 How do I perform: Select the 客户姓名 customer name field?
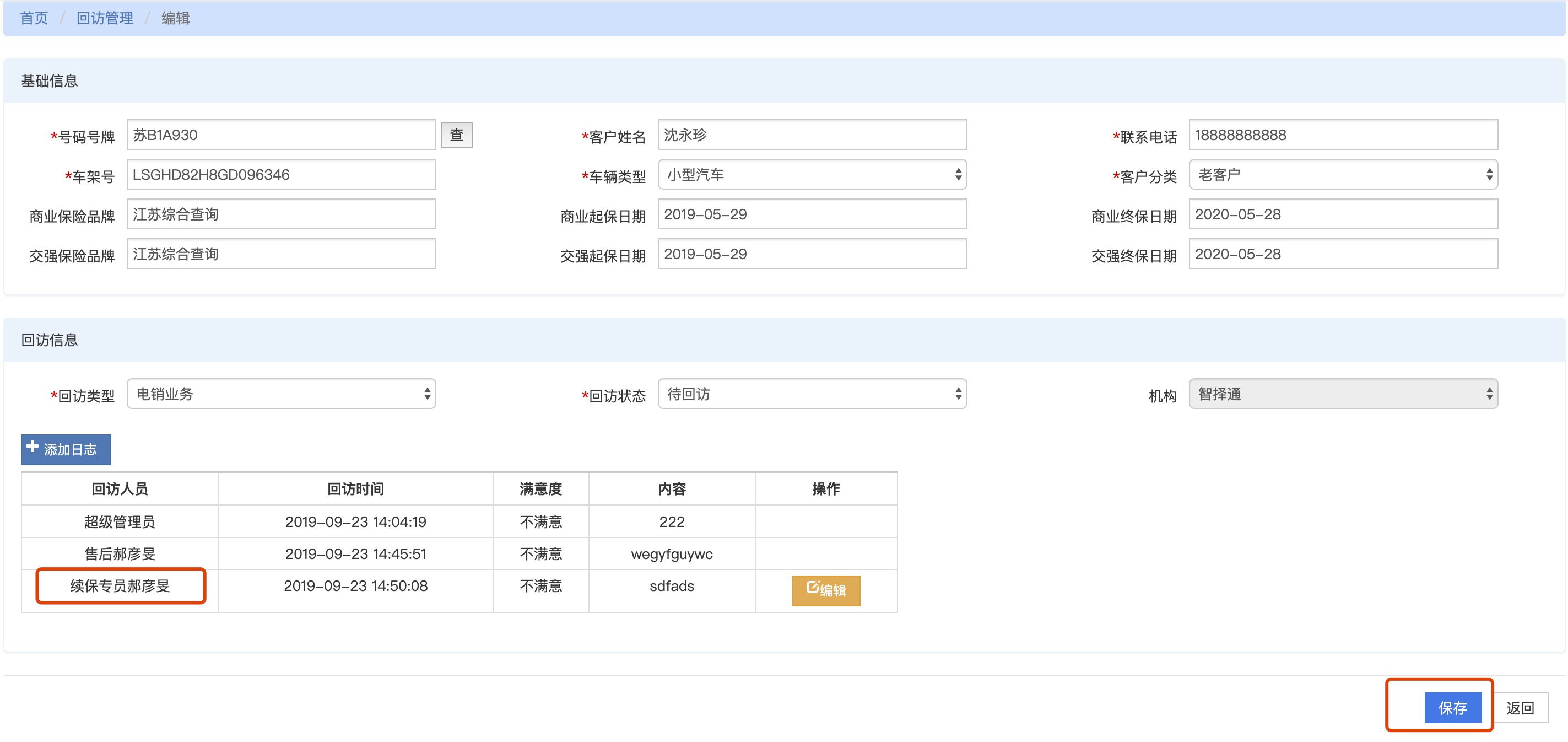[812, 135]
